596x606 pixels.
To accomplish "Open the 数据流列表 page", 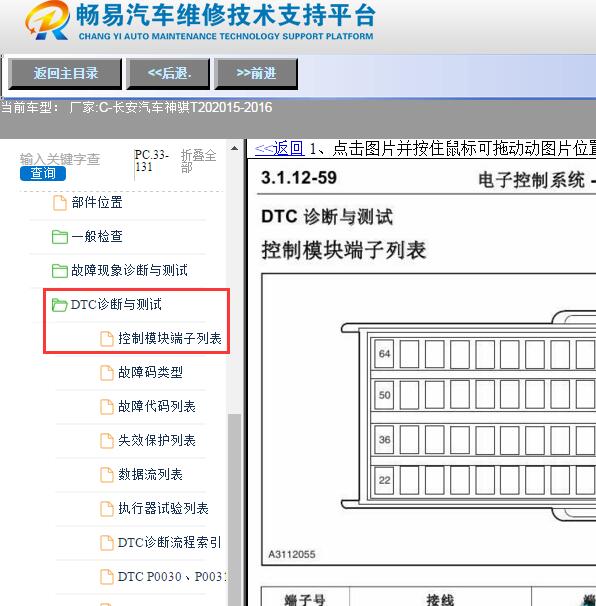I will pyautogui.click(x=150, y=475).
